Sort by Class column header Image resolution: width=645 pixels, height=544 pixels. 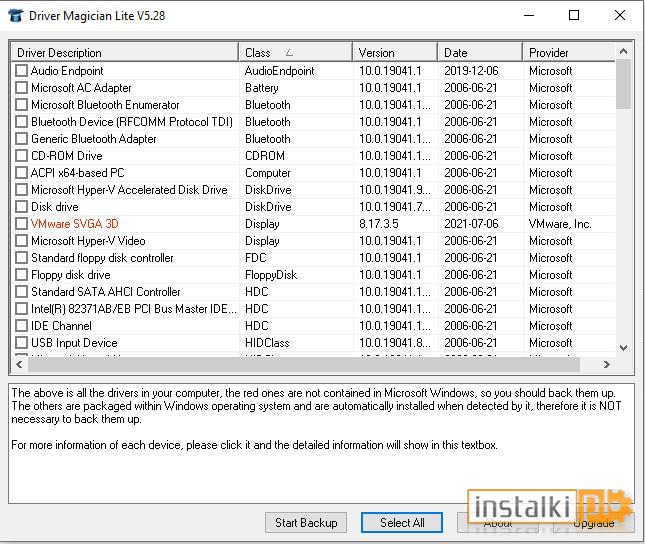click(296, 53)
